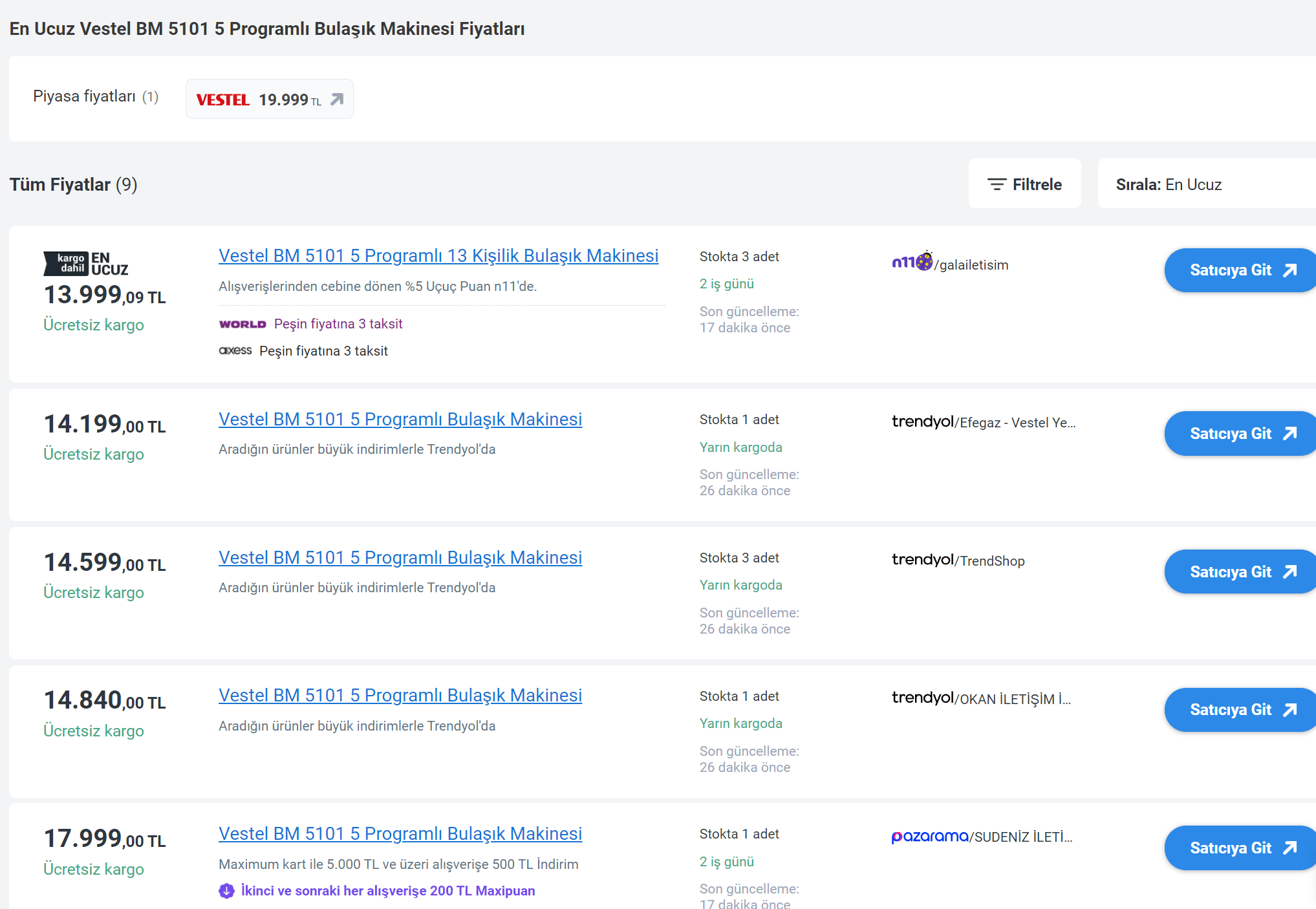This screenshot has height=909, width=1316.
Task: Click arrow icon in TrendShop Satıcıya Git button
Action: tap(1290, 572)
